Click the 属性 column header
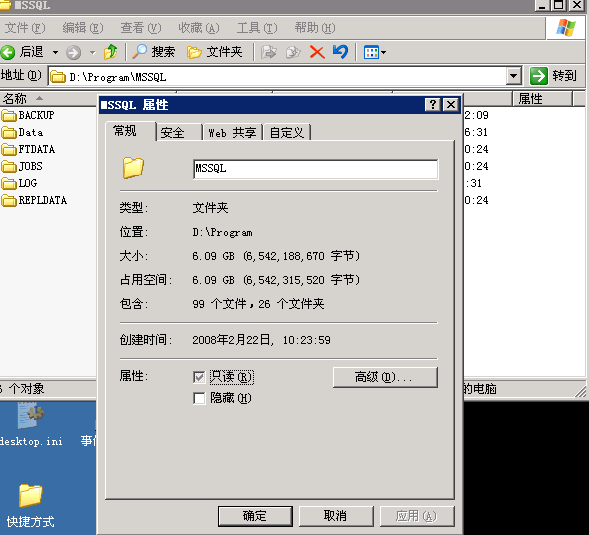The width and height of the screenshot is (589, 535). [x=542, y=98]
